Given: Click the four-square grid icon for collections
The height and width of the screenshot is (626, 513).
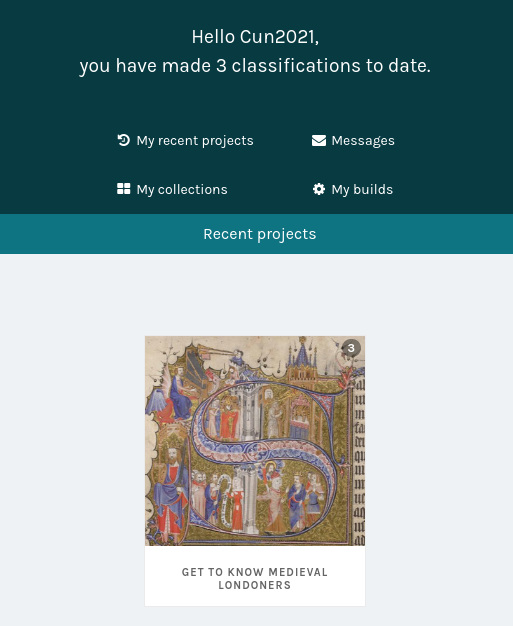Looking at the screenshot, I should [x=123, y=189].
